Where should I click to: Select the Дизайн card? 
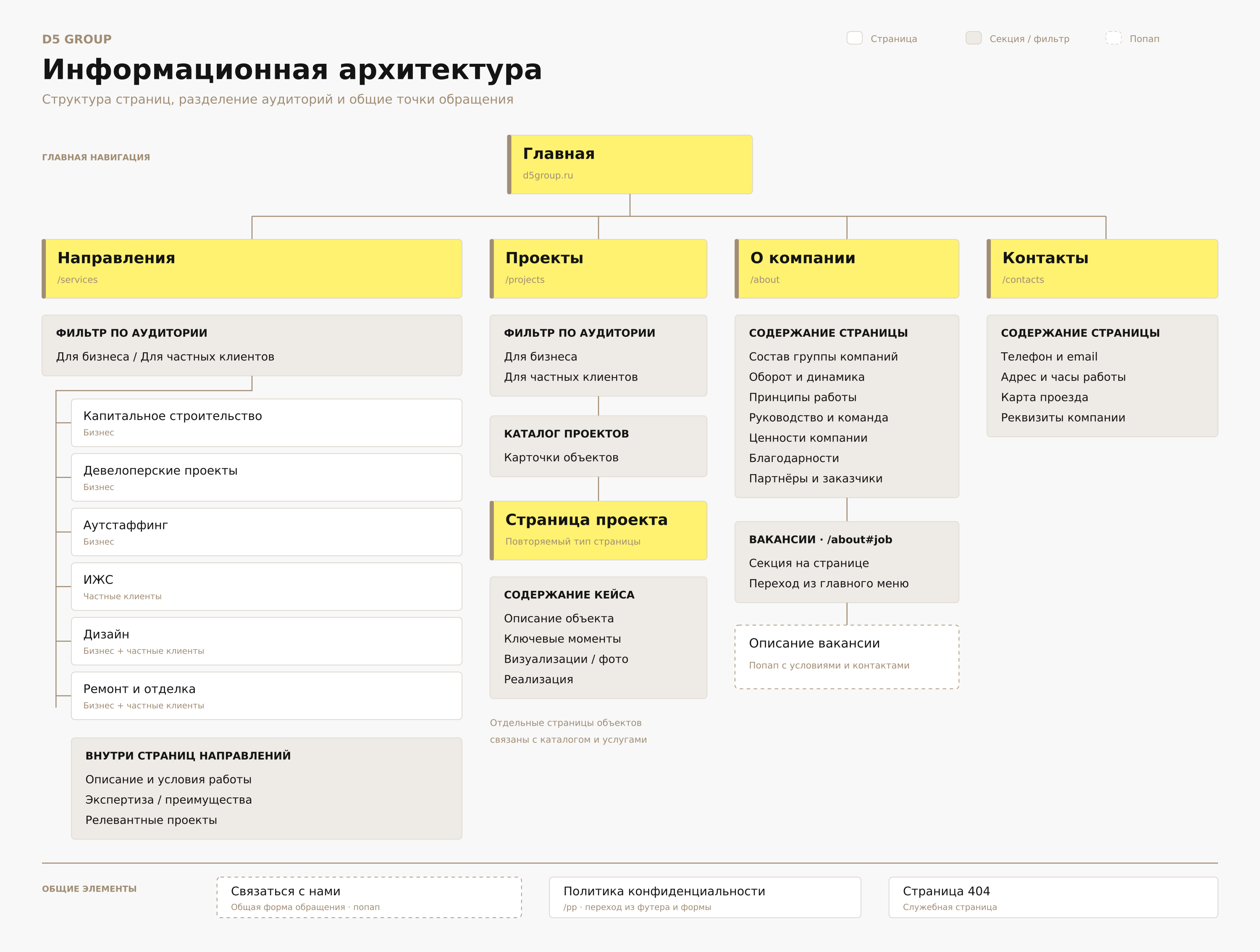click(266, 642)
